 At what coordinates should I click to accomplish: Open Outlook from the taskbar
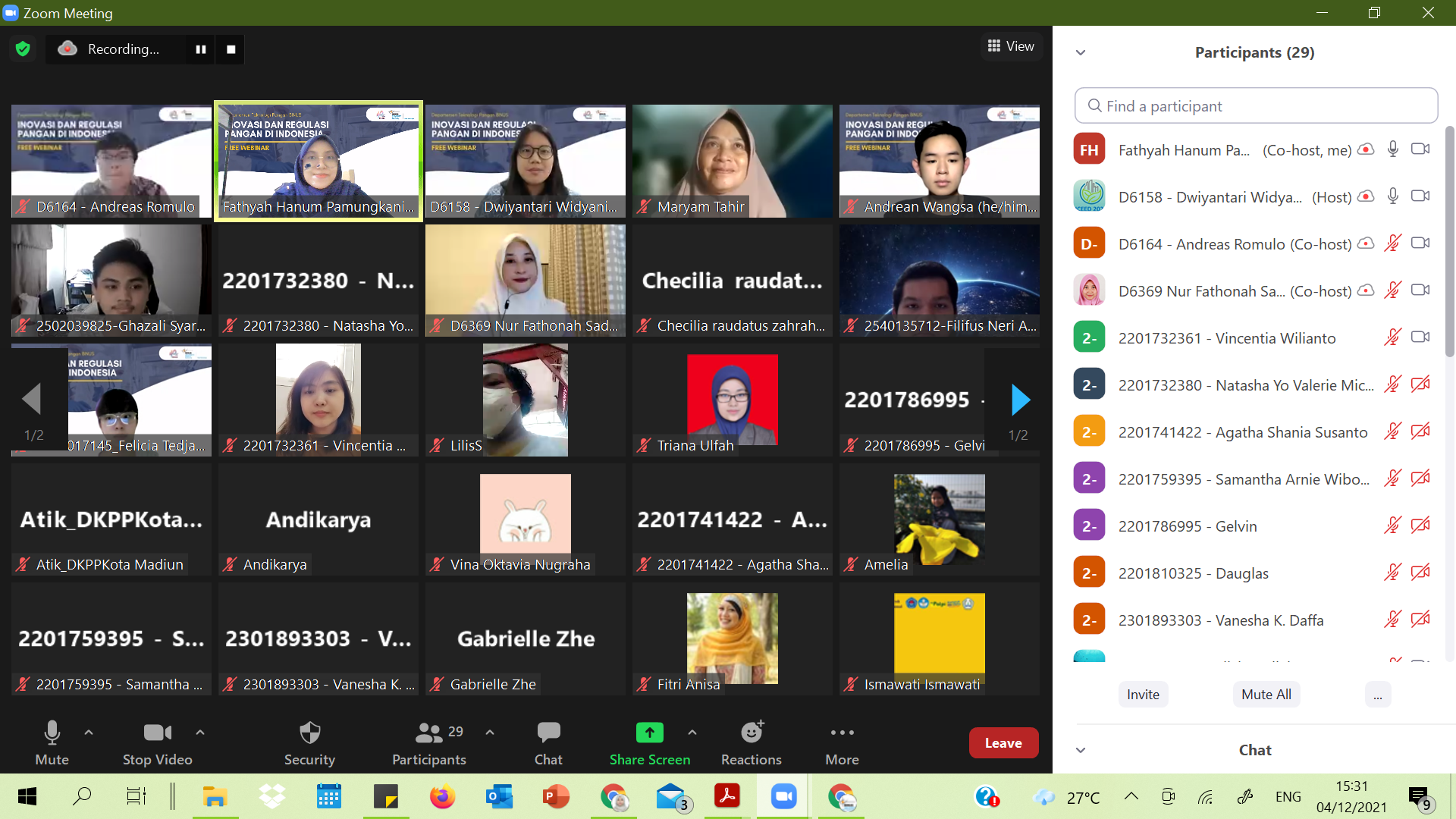coord(499,797)
